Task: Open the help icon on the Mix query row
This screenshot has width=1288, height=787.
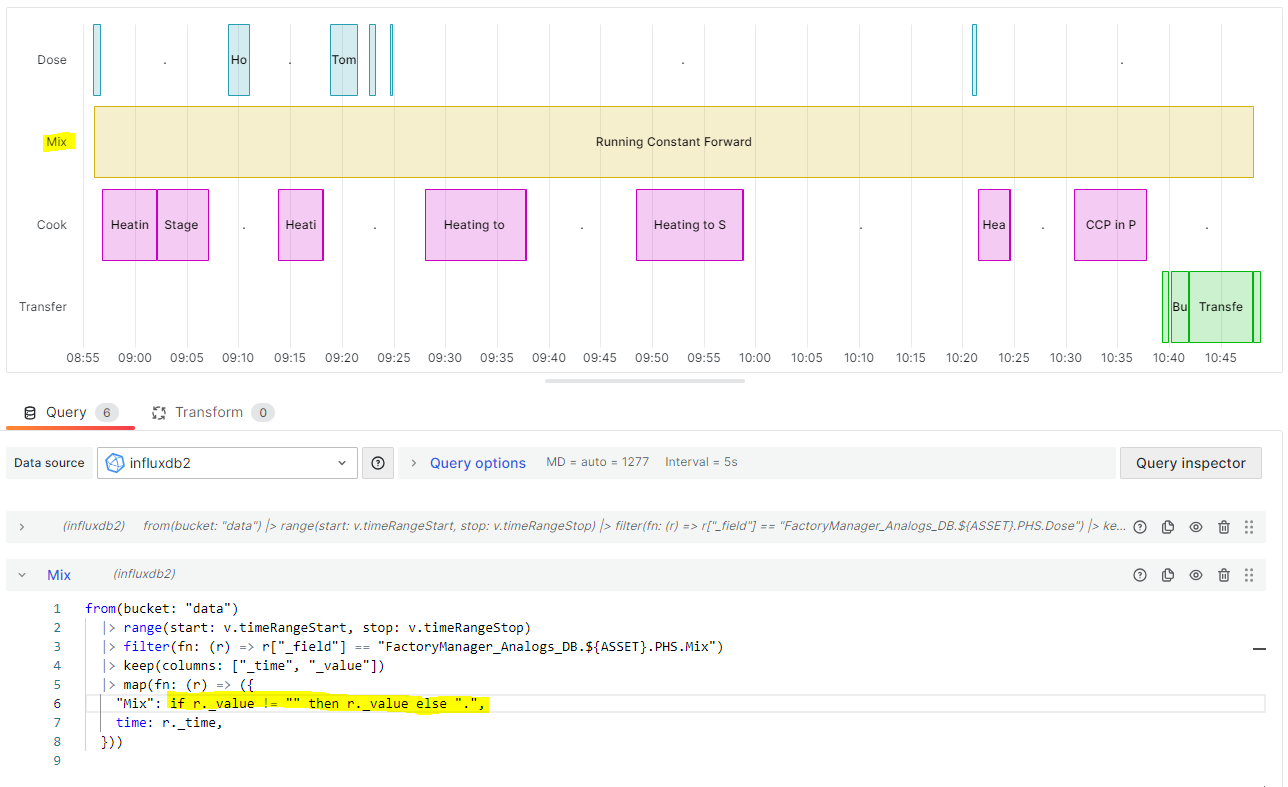Action: pos(1140,575)
